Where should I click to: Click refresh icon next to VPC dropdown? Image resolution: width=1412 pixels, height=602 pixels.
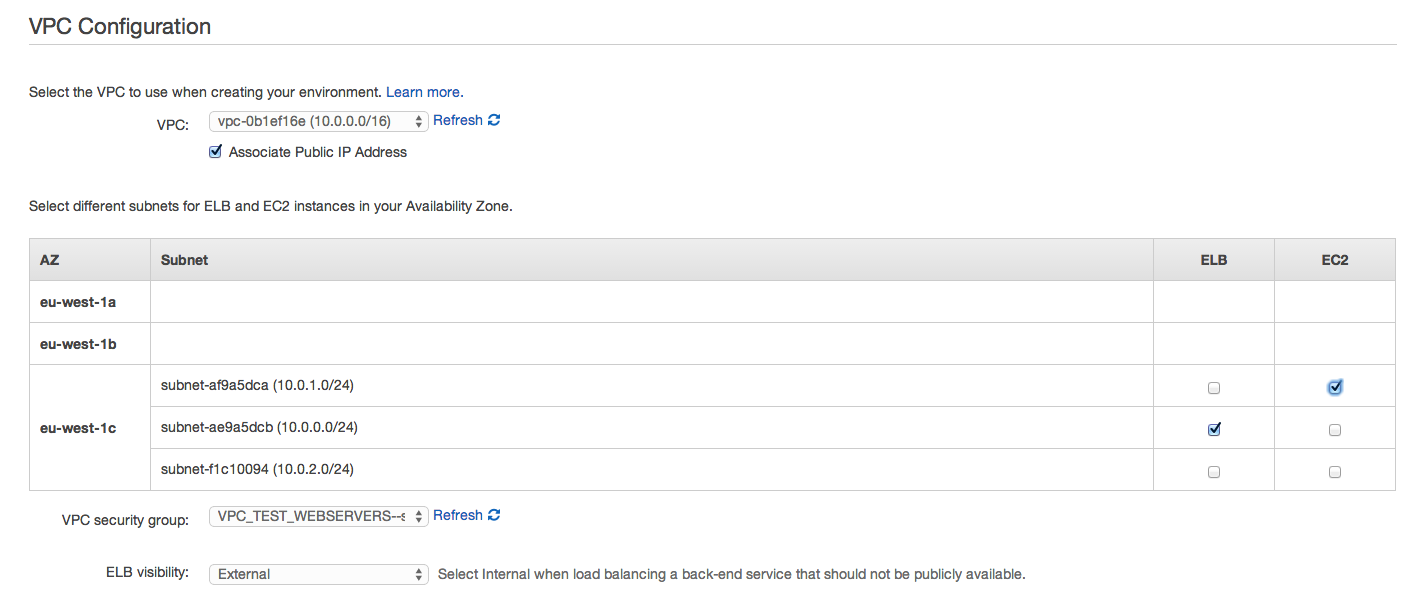coord(494,120)
